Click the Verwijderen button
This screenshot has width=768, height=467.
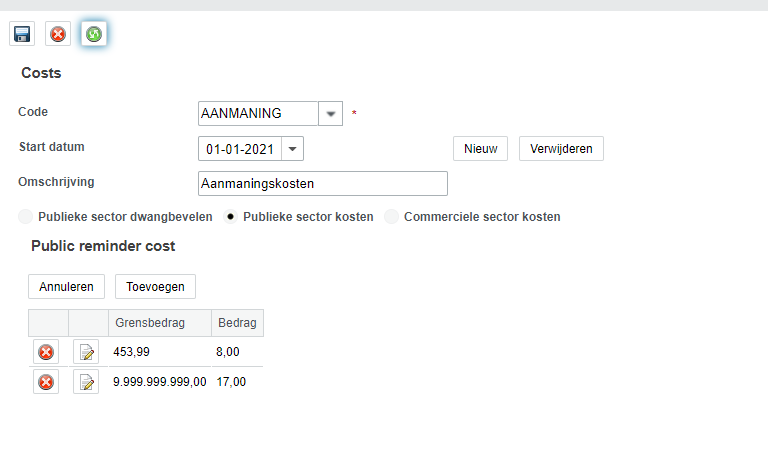point(561,148)
